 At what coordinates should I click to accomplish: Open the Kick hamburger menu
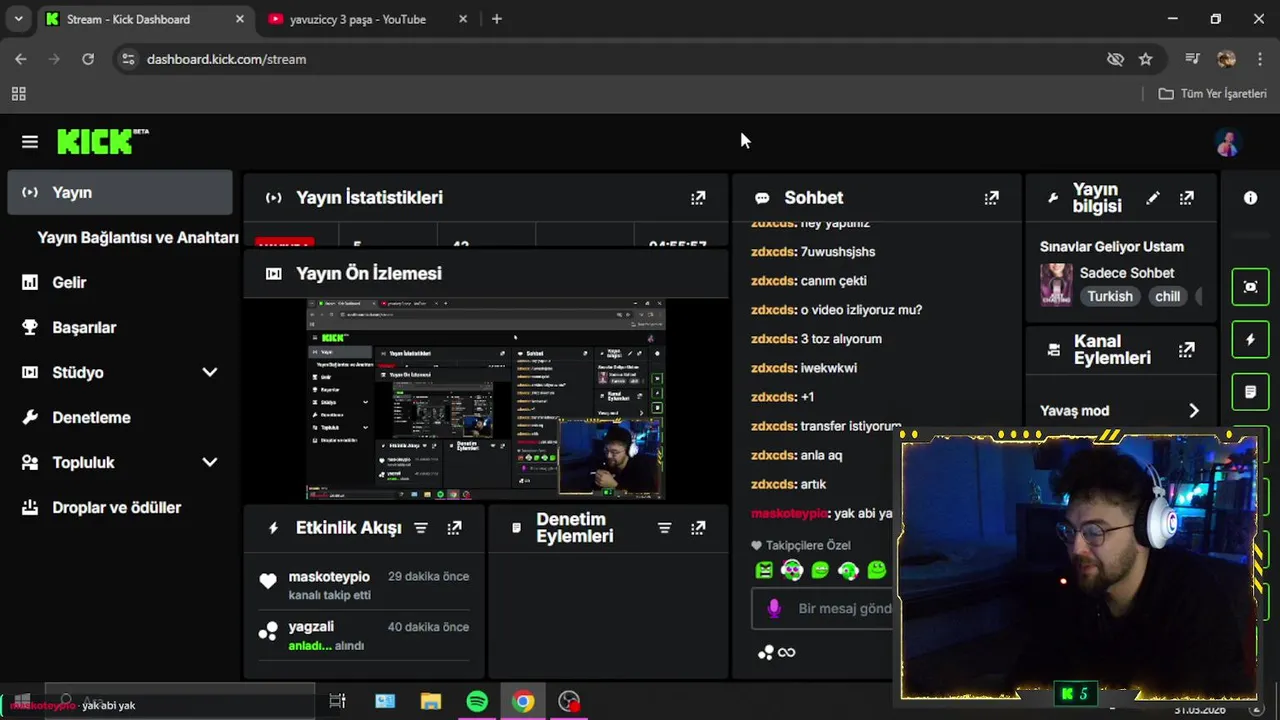pyautogui.click(x=30, y=142)
